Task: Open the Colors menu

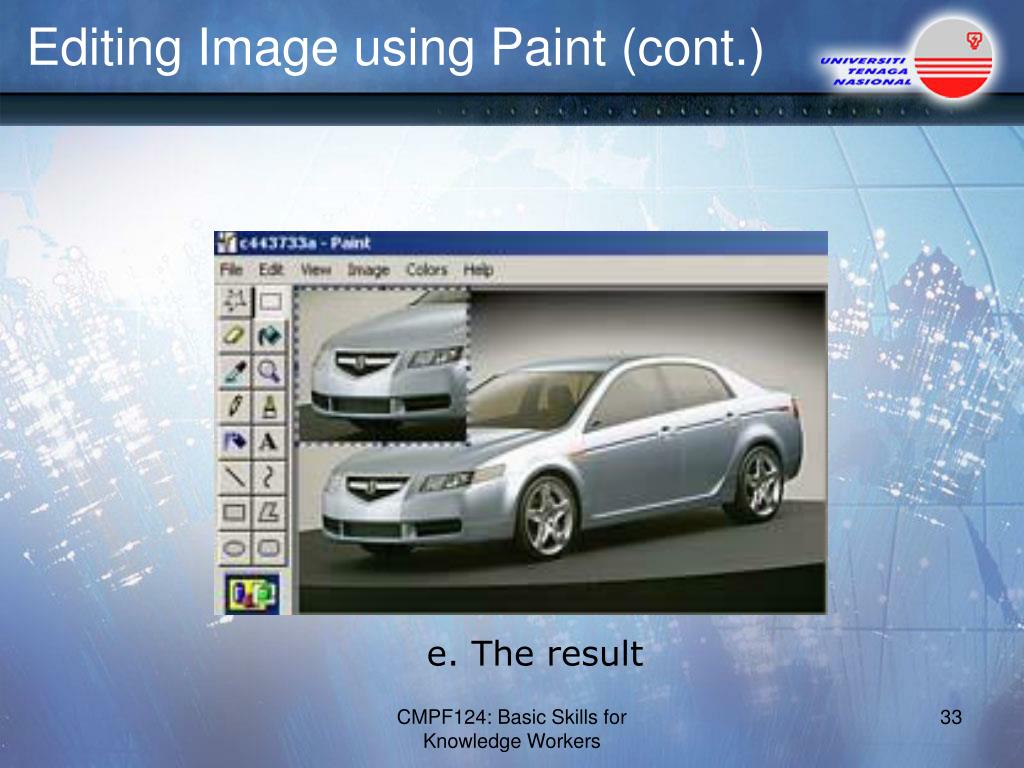Action: pos(426,270)
